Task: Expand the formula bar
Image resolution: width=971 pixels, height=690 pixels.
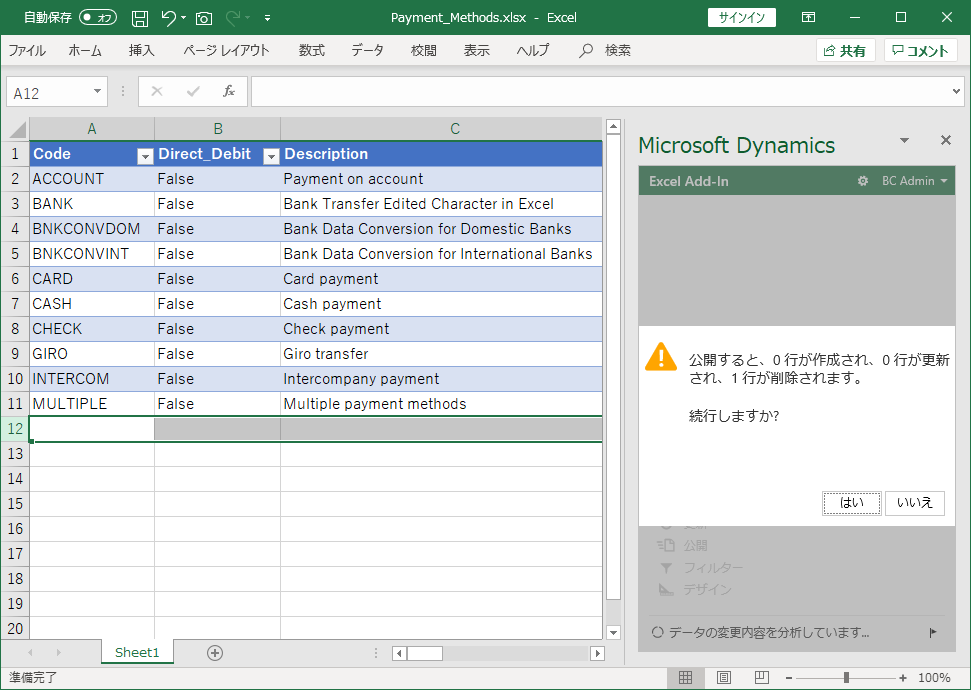Action: tap(956, 92)
